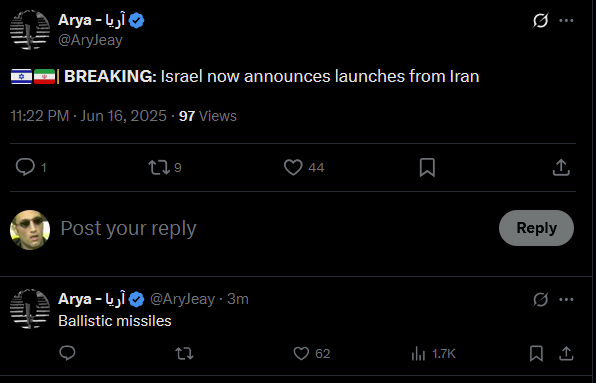Open the @AryJeay handle under the post author name
Viewport: 596px width, 383px height.
(90, 40)
